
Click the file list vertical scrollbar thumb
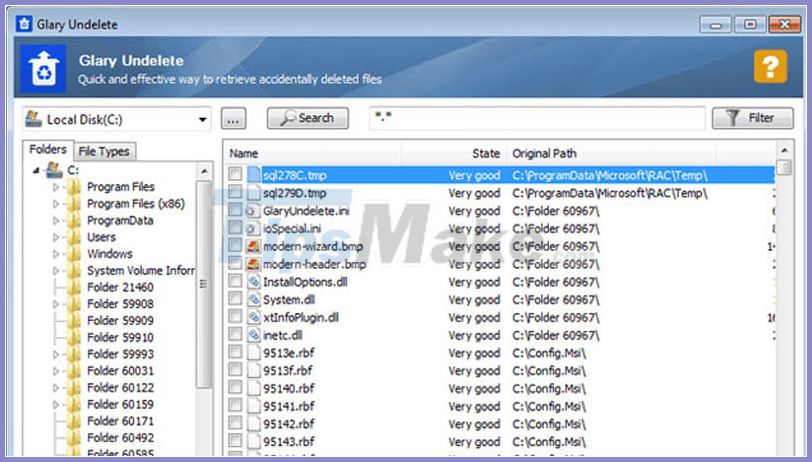tap(785, 167)
